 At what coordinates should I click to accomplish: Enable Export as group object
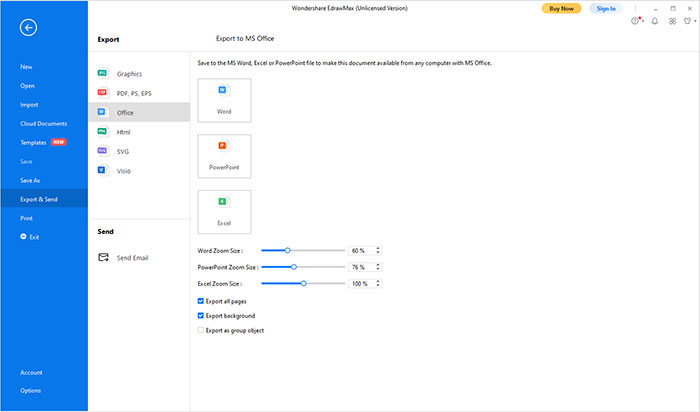(201, 330)
